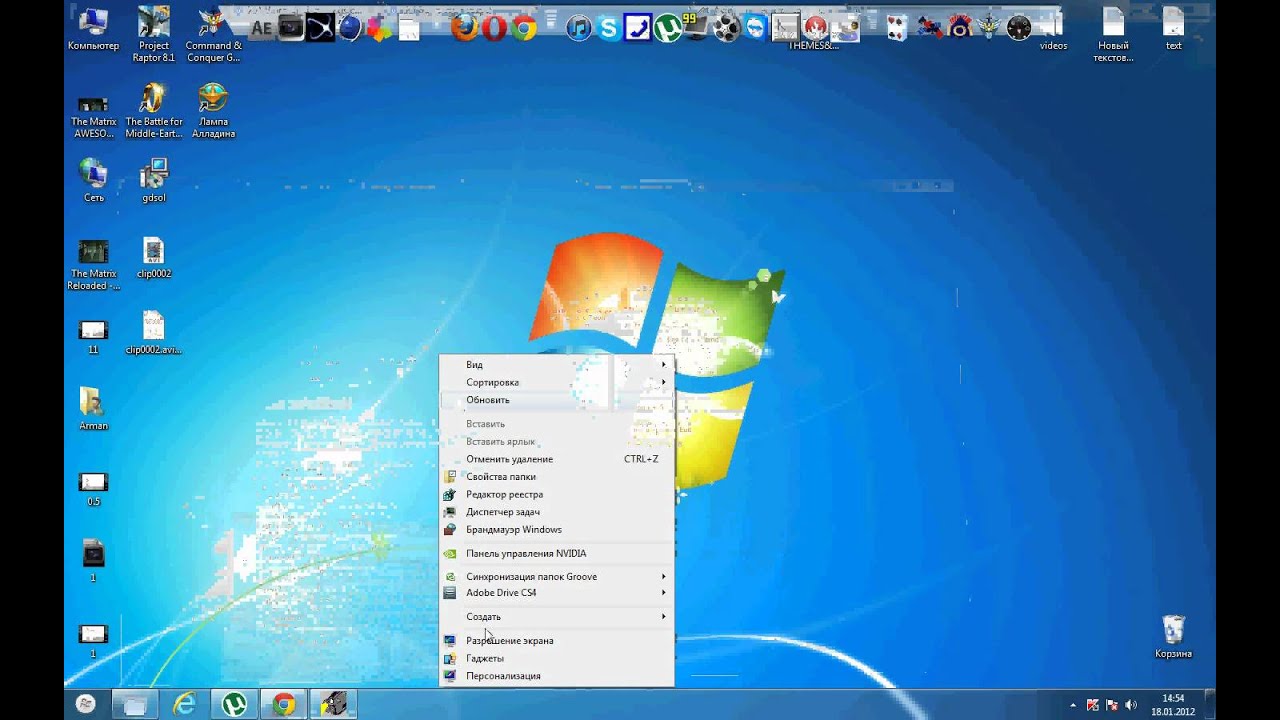
Task: Expand the Вид submenu
Action: (x=557, y=365)
